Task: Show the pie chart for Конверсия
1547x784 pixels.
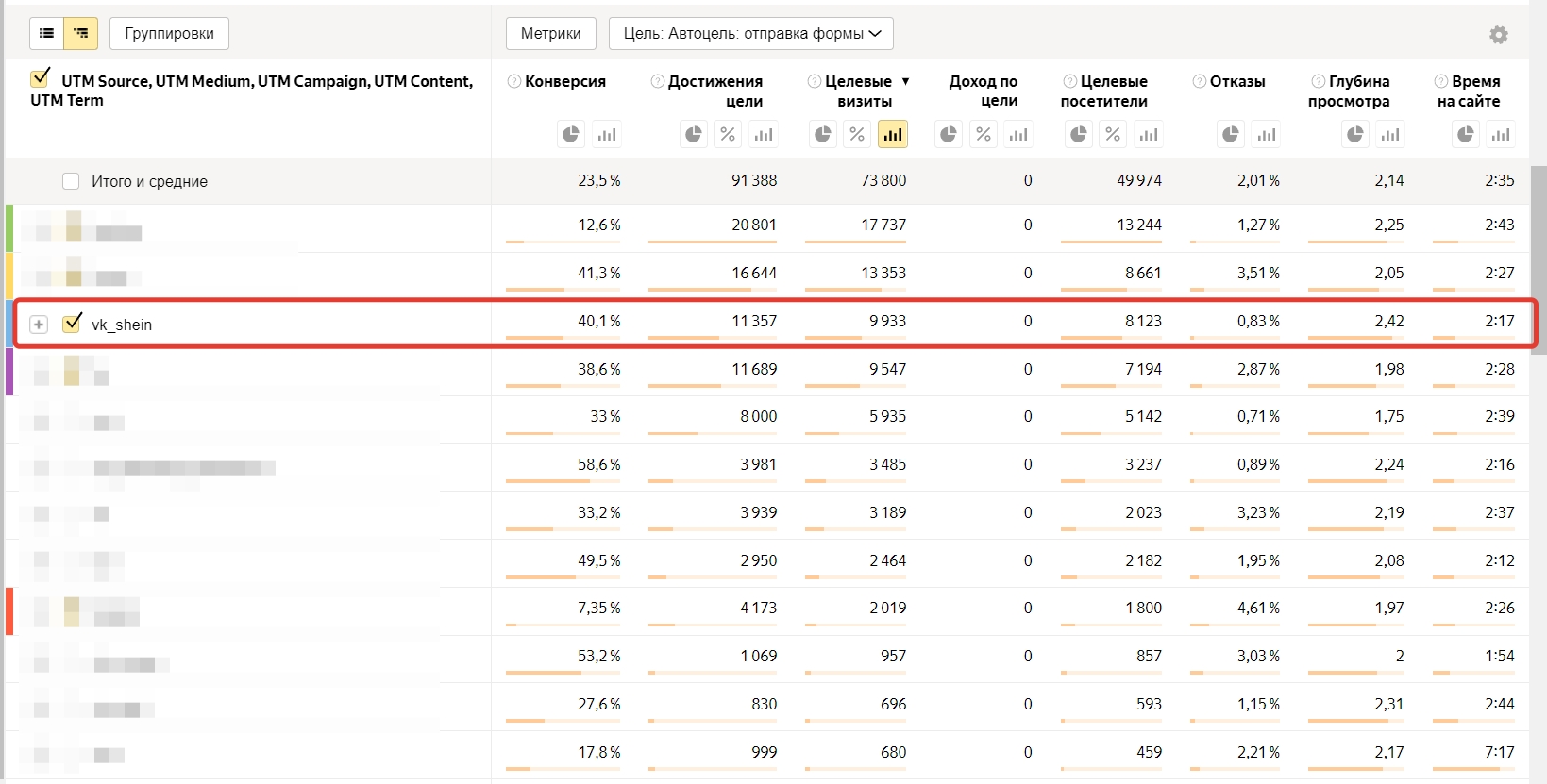Action: pyautogui.click(x=571, y=135)
